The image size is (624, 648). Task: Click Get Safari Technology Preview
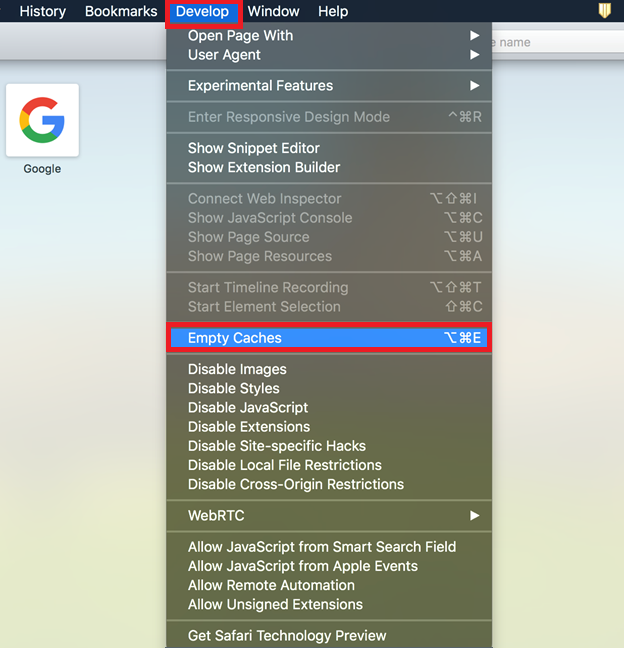(x=286, y=636)
